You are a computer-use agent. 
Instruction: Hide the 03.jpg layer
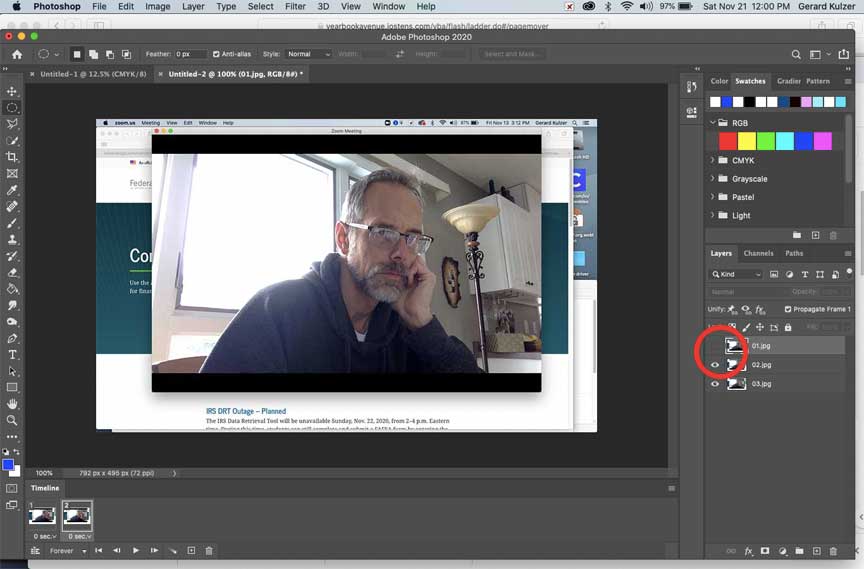[715, 384]
